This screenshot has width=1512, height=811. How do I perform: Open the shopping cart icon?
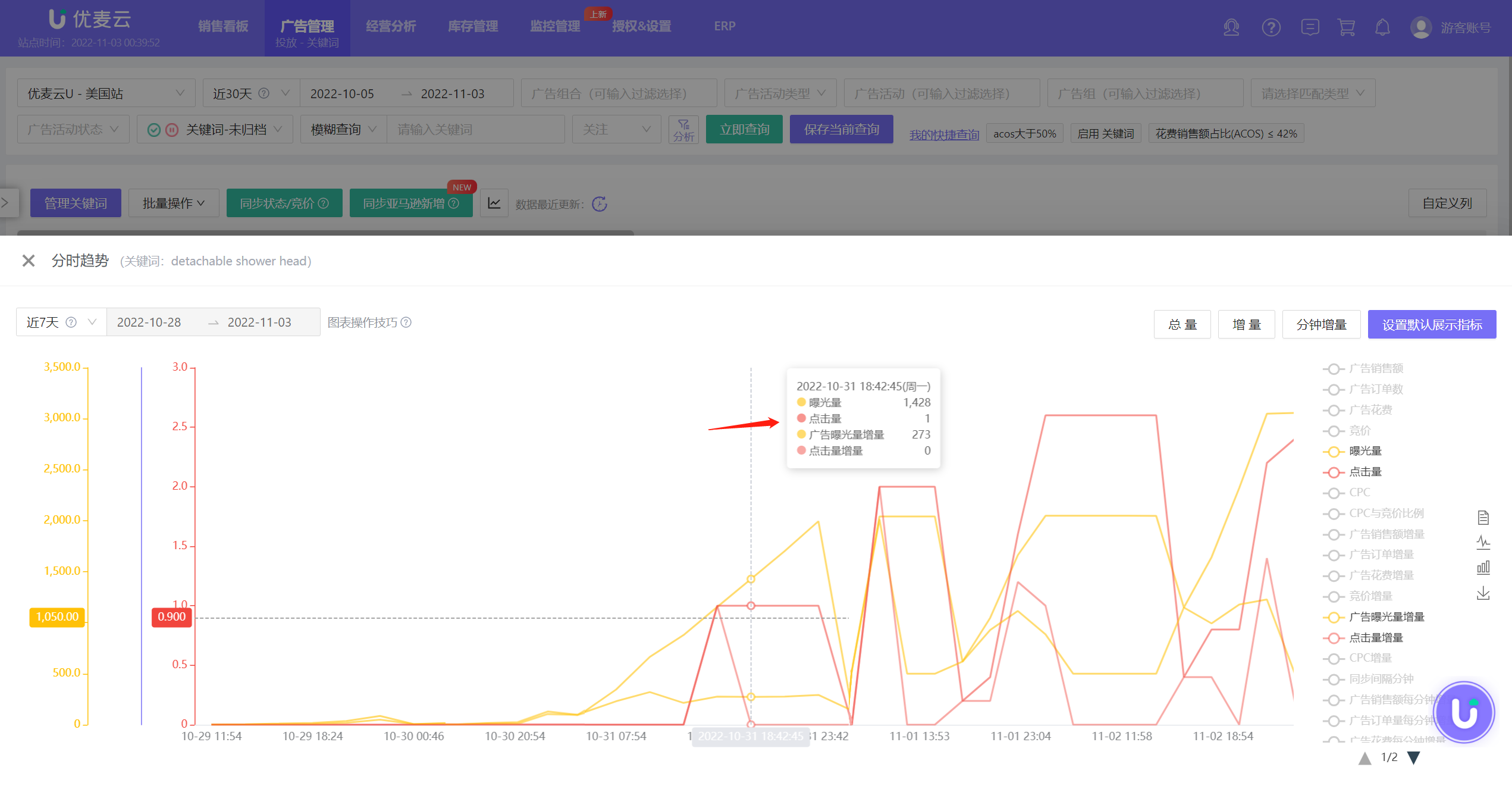pyautogui.click(x=1346, y=27)
